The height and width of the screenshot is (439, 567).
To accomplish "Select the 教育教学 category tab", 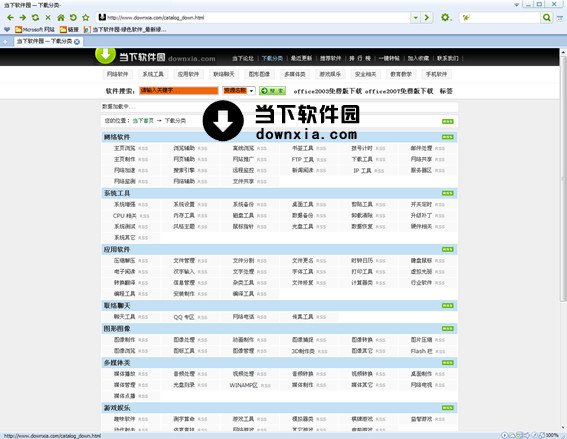I will [x=401, y=74].
